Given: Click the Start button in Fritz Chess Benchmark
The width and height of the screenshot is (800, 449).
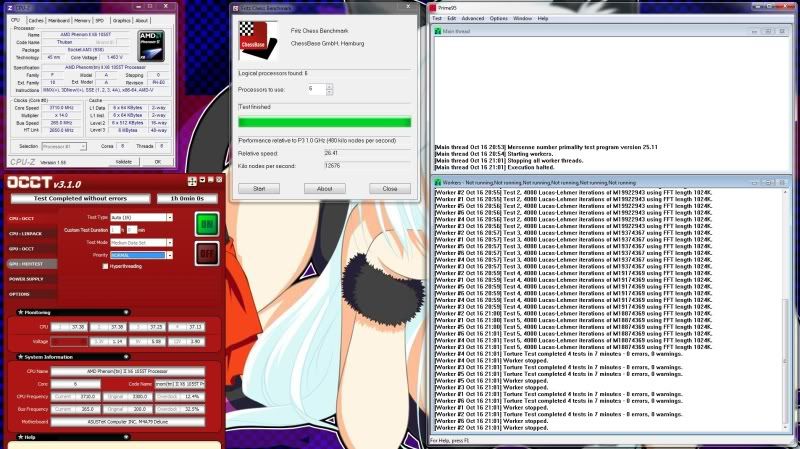Looking at the screenshot, I should pyautogui.click(x=259, y=189).
